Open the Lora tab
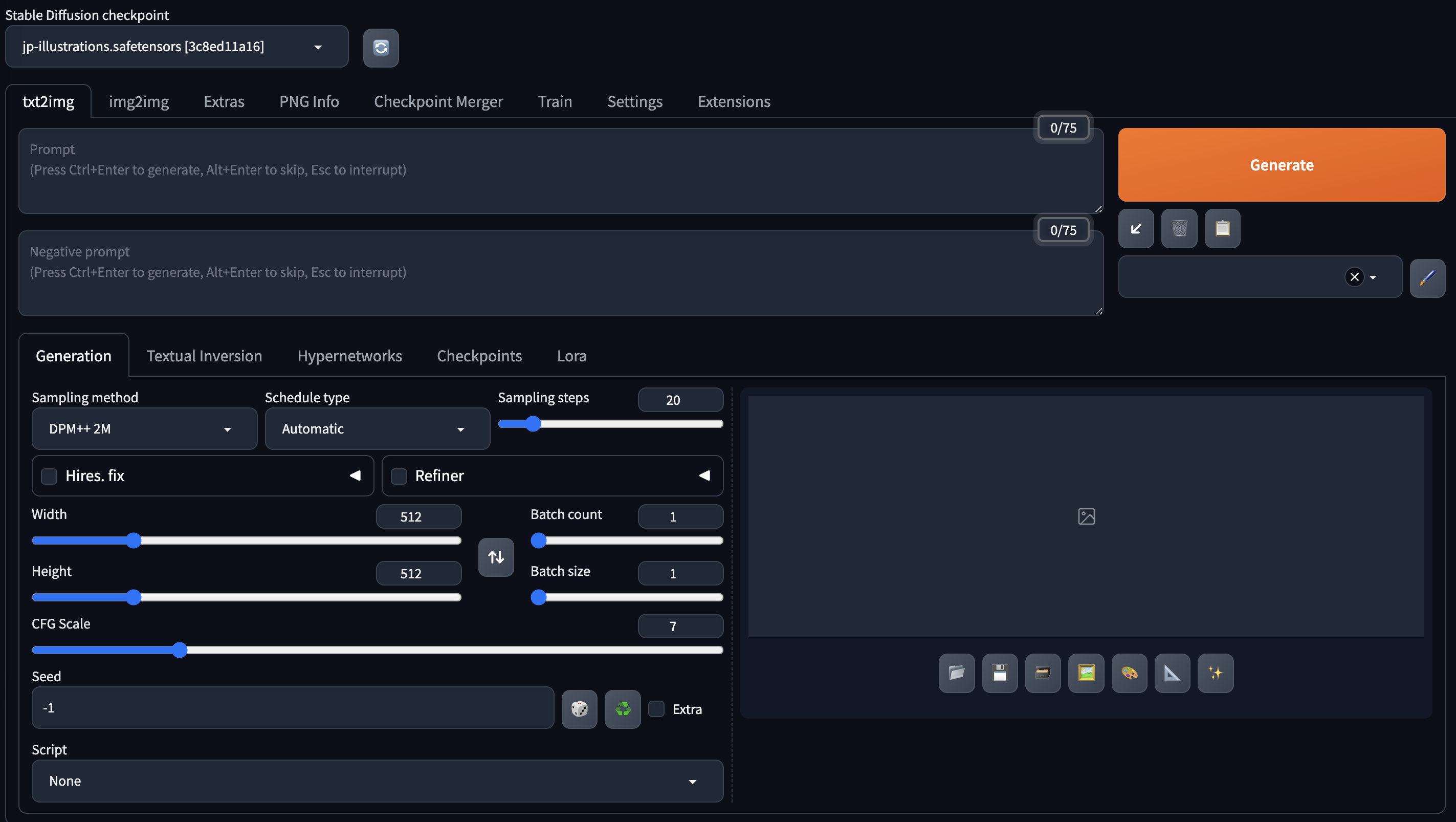This screenshot has height=822, width=1456. point(571,356)
